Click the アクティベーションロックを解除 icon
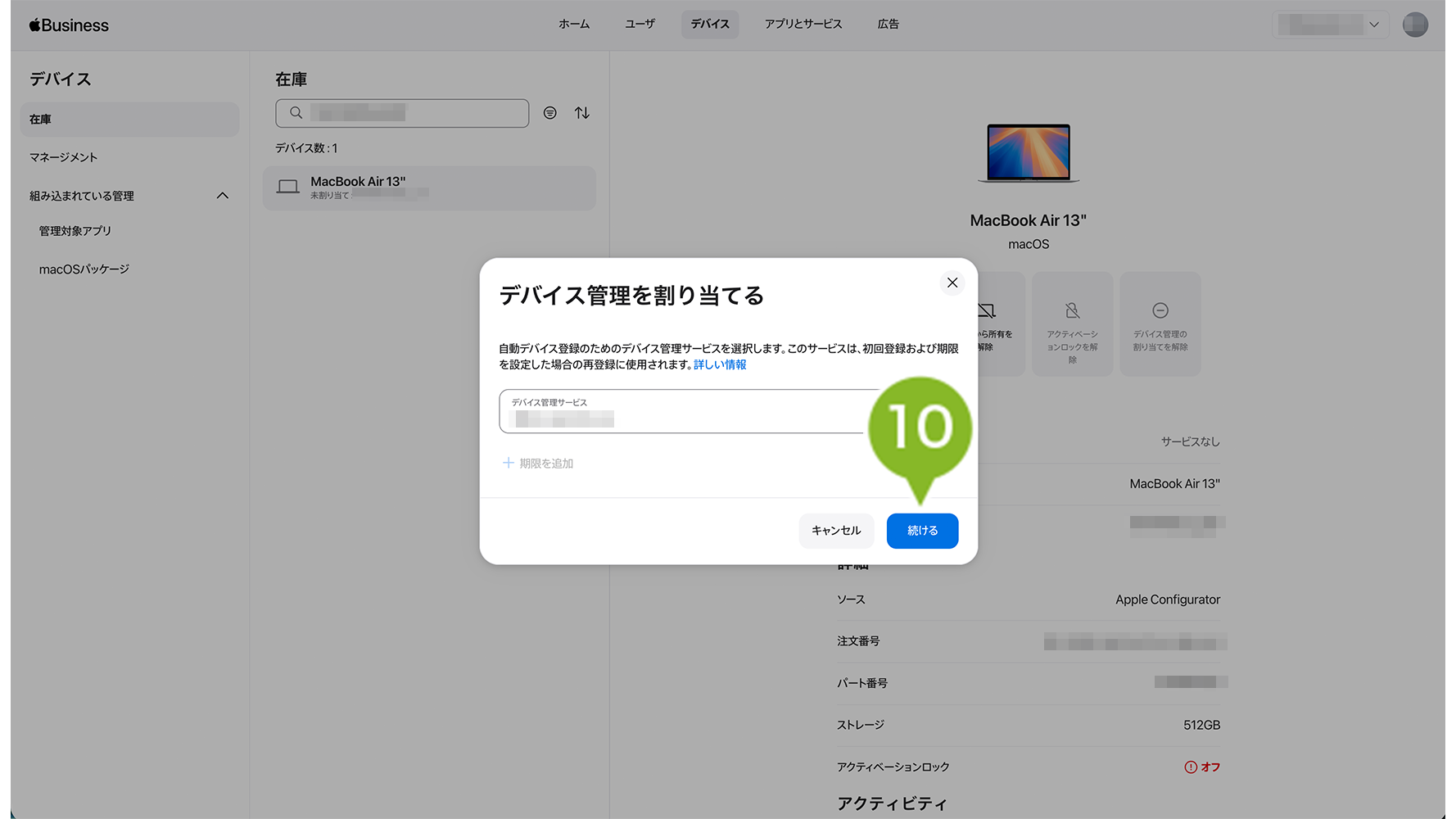 [1072, 310]
